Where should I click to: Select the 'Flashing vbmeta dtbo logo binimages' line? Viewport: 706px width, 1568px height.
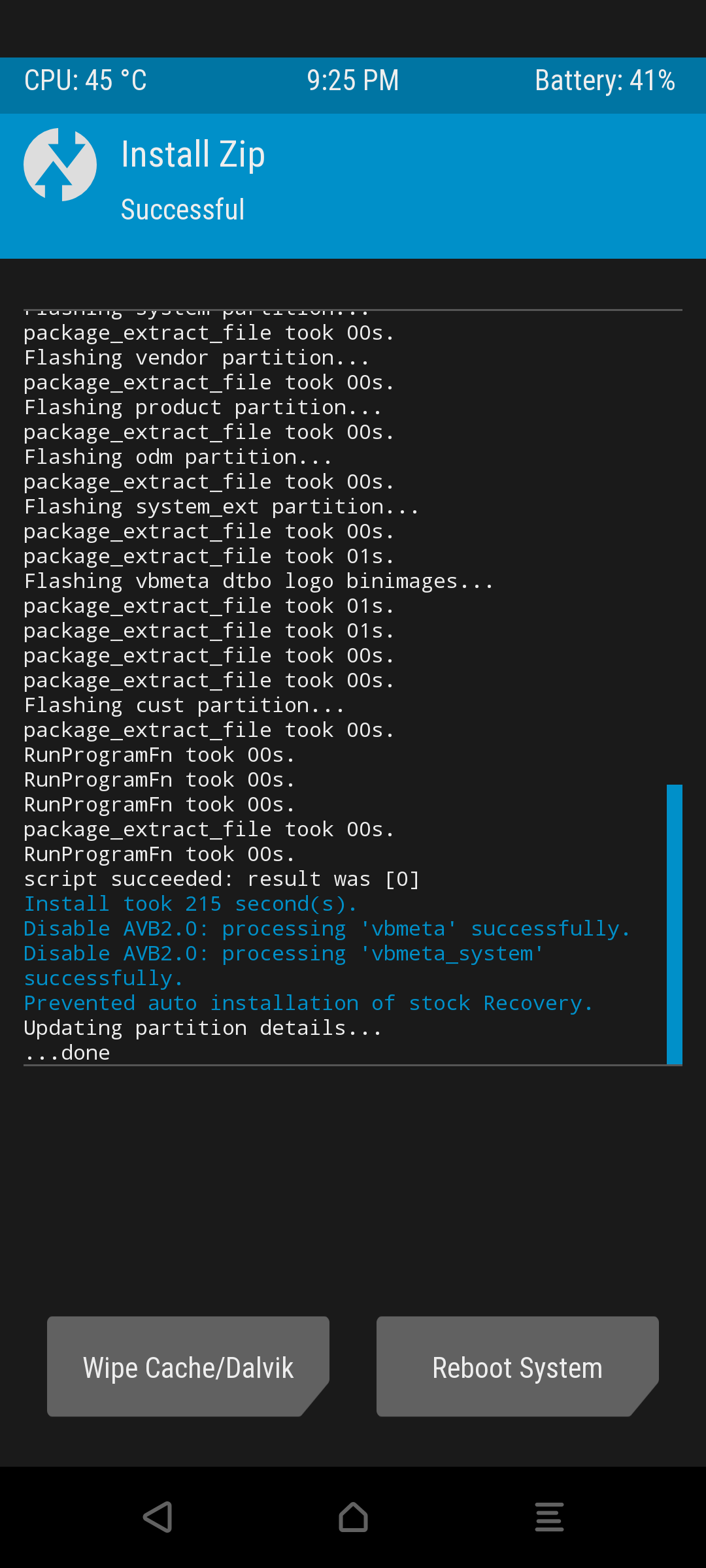coord(259,581)
